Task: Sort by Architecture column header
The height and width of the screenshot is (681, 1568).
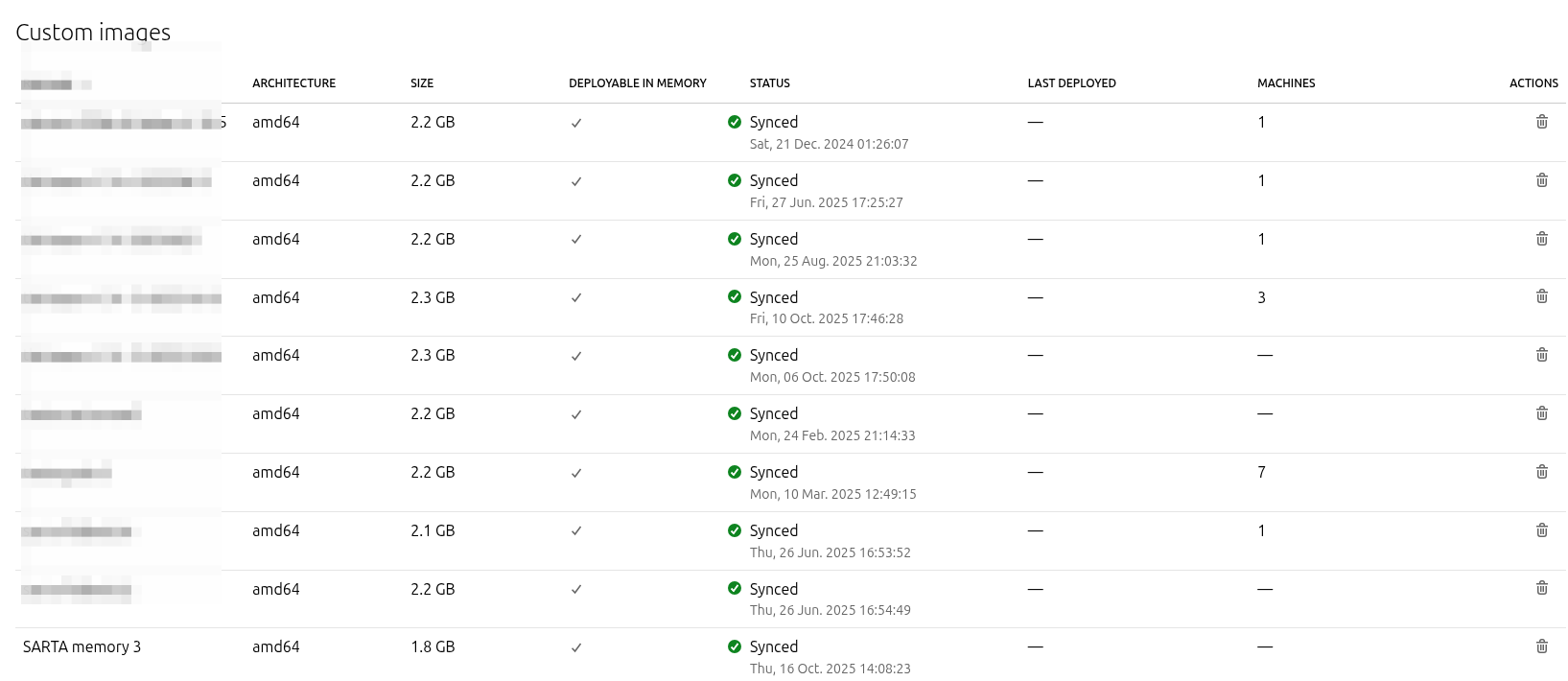Action: [x=293, y=83]
